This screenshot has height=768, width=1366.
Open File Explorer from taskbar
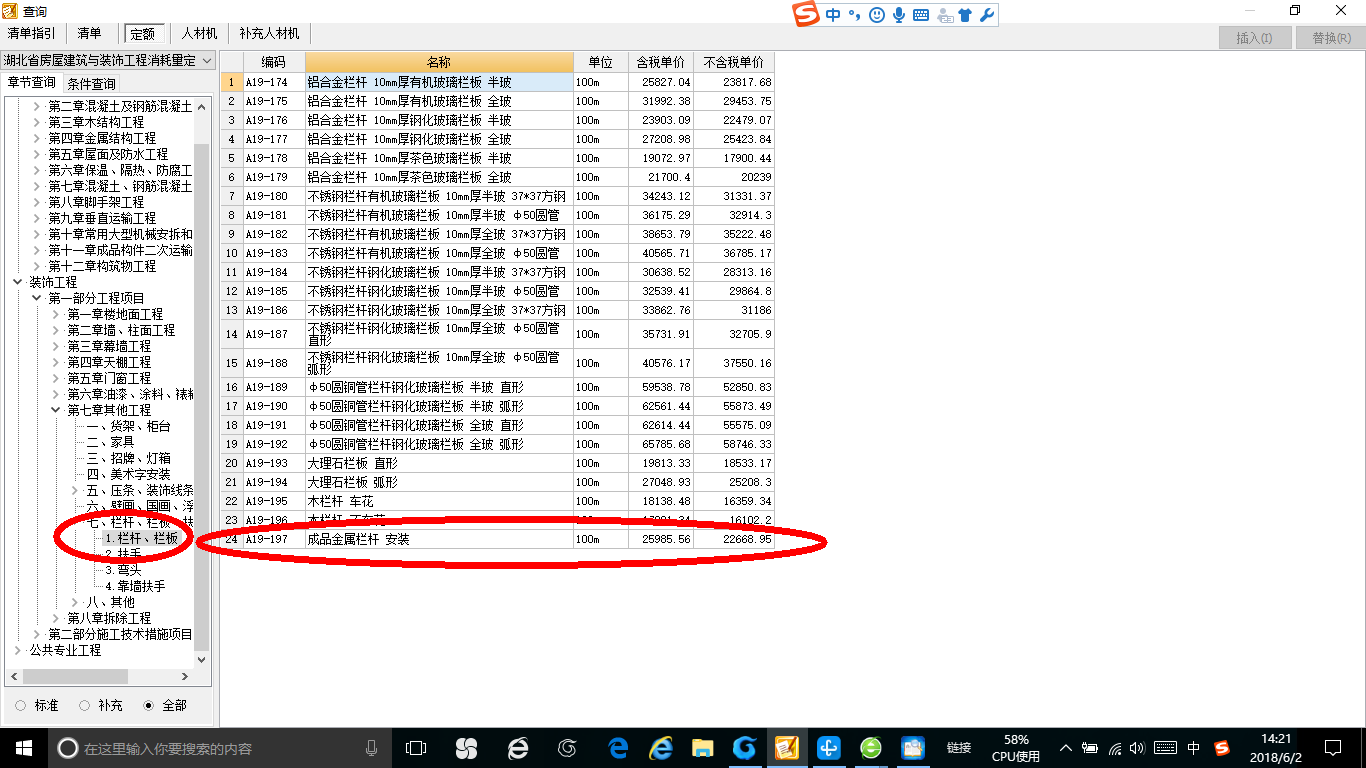[x=703, y=748]
